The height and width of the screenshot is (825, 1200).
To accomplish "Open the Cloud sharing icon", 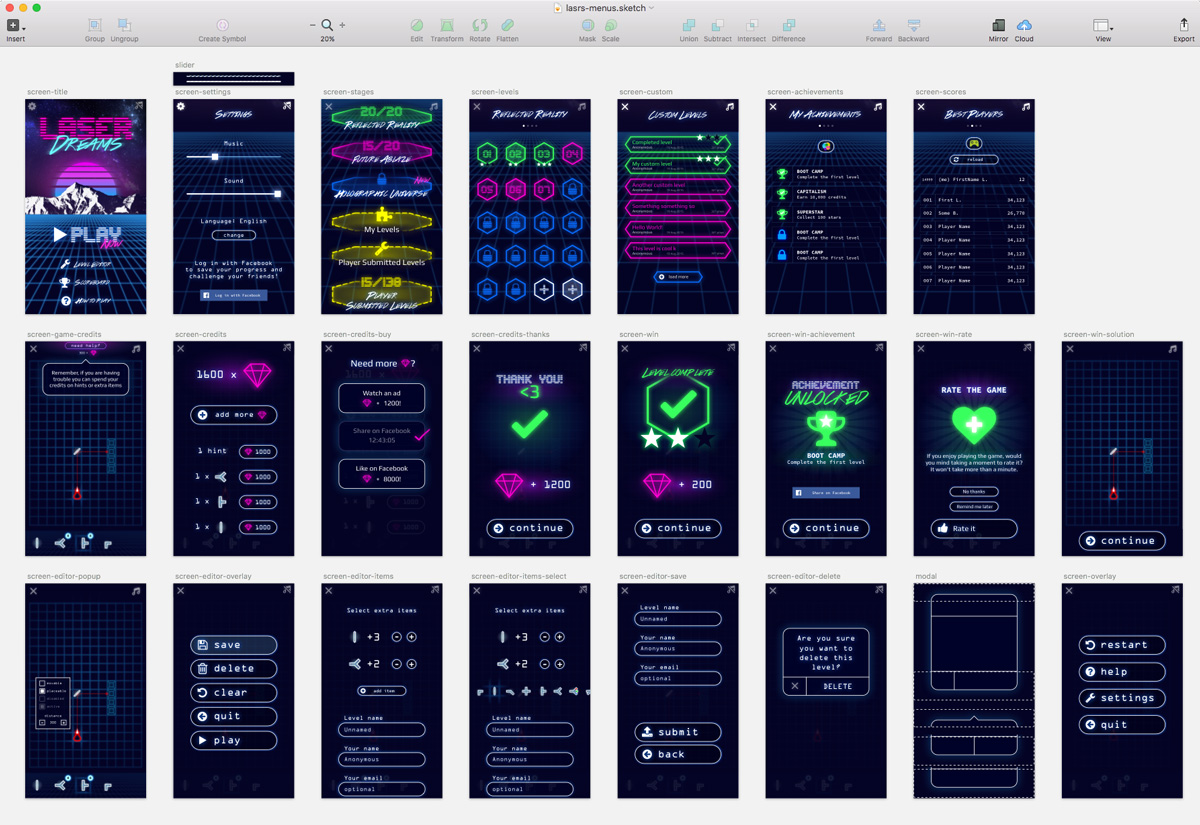I will pyautogui.click(x=1024, y=25).
